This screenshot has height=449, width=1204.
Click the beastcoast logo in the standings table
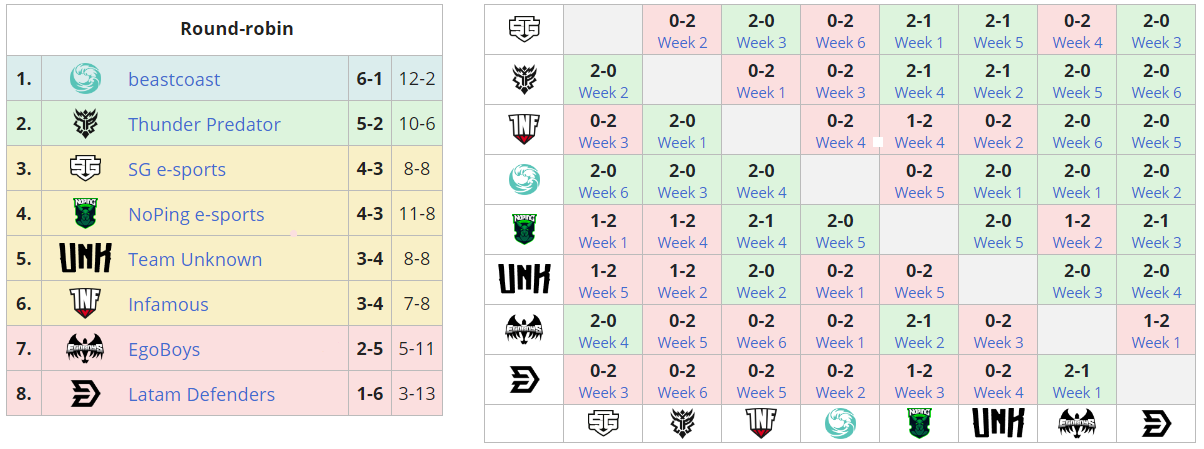pyautogui.click(x=85, y=79)
